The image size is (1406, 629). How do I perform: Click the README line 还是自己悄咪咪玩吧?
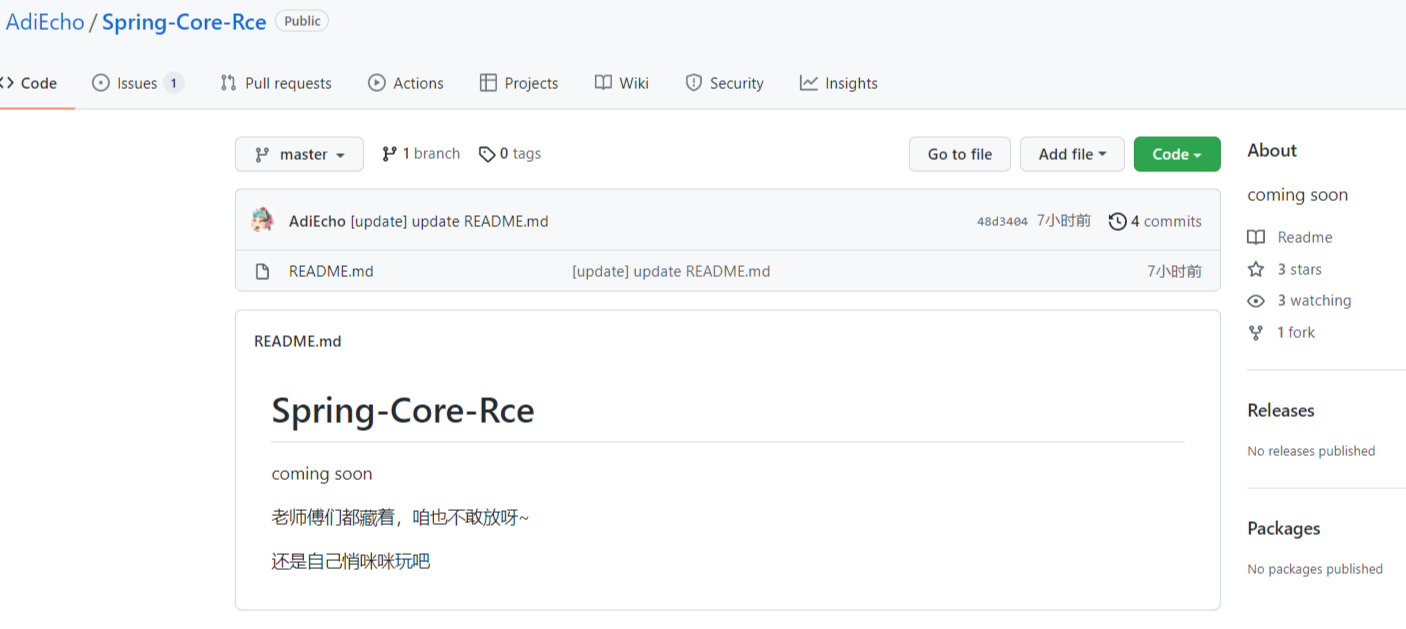pos(351,562)
